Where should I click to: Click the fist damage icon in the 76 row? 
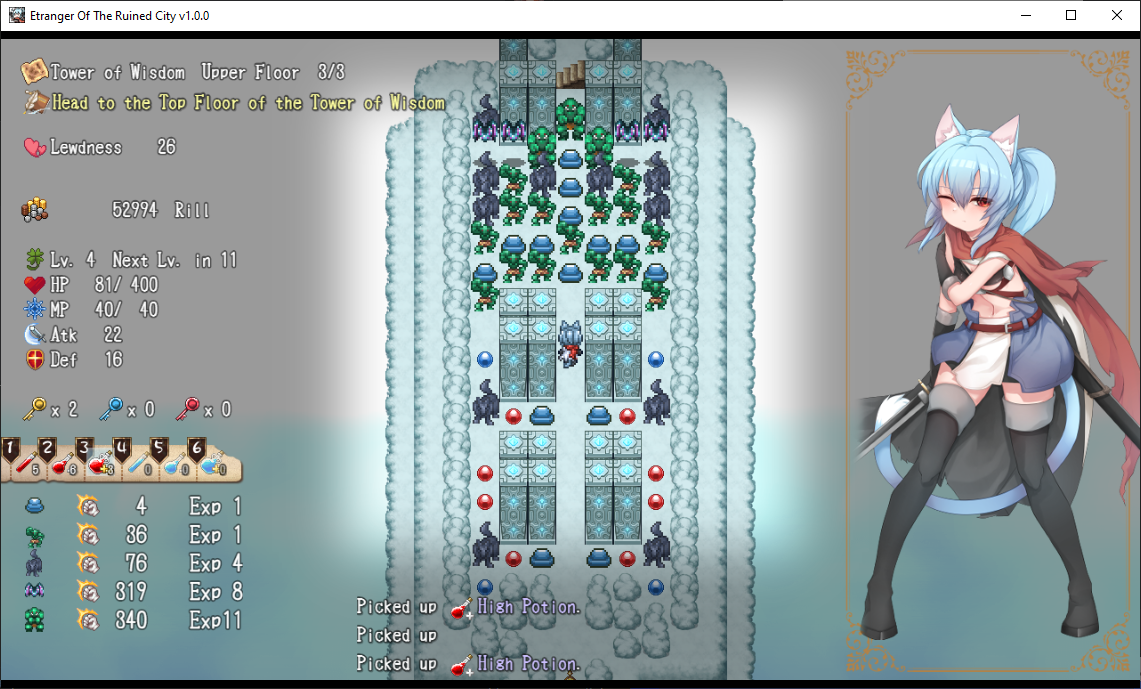[x=88, y=563]
